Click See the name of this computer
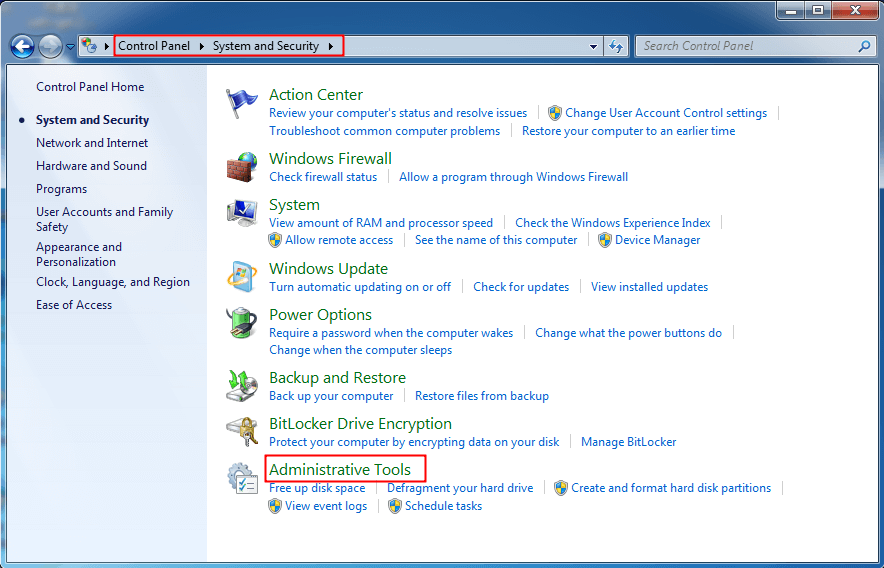Image resolution: width=884 pixels, height=568 pixels. pyautogui.click(x=496, y=240)
